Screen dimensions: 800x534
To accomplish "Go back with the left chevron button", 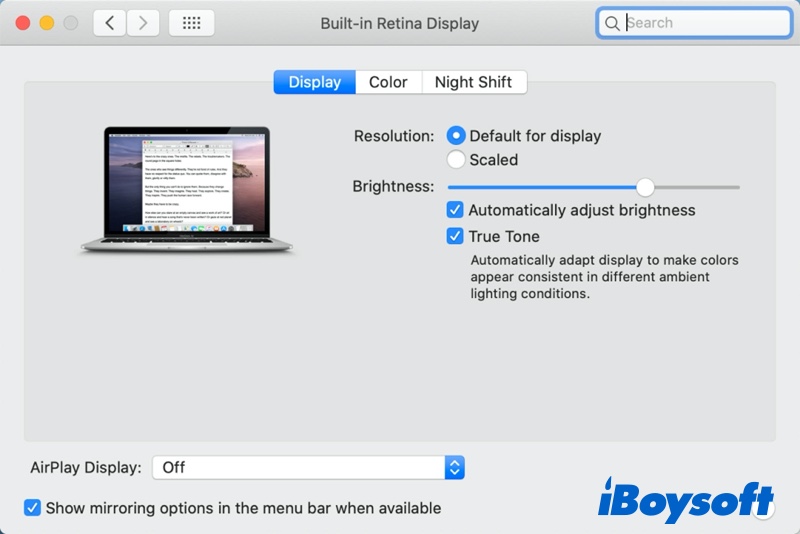I will tap(109, 23).
